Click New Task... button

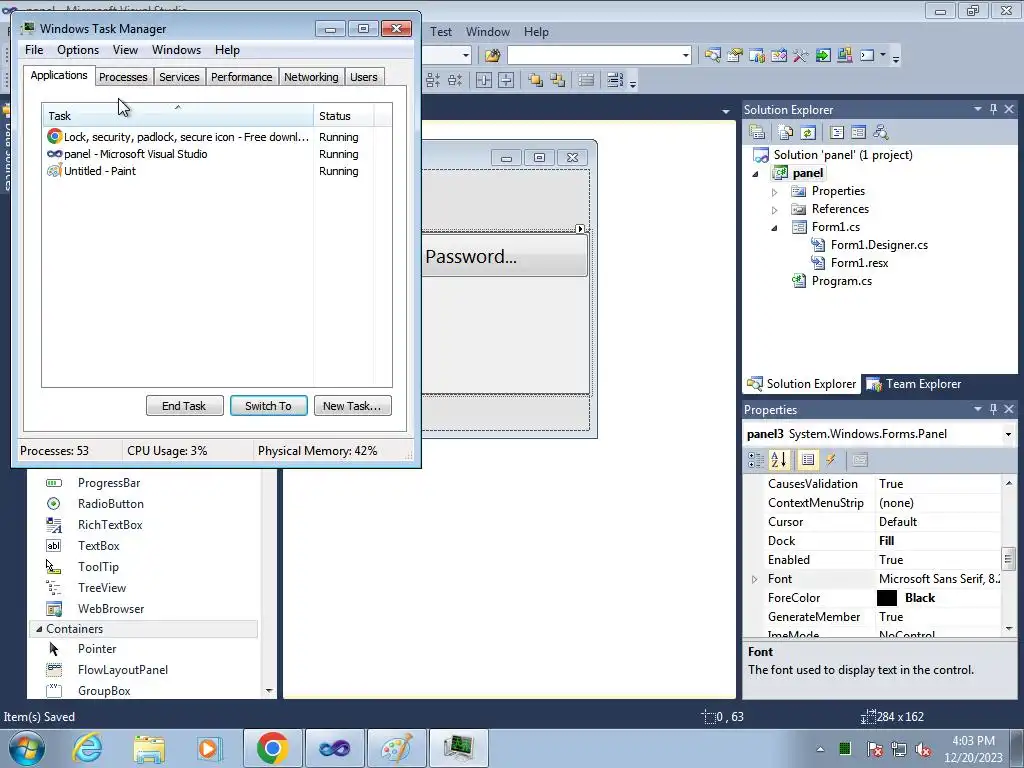click(x=352, y=406)
